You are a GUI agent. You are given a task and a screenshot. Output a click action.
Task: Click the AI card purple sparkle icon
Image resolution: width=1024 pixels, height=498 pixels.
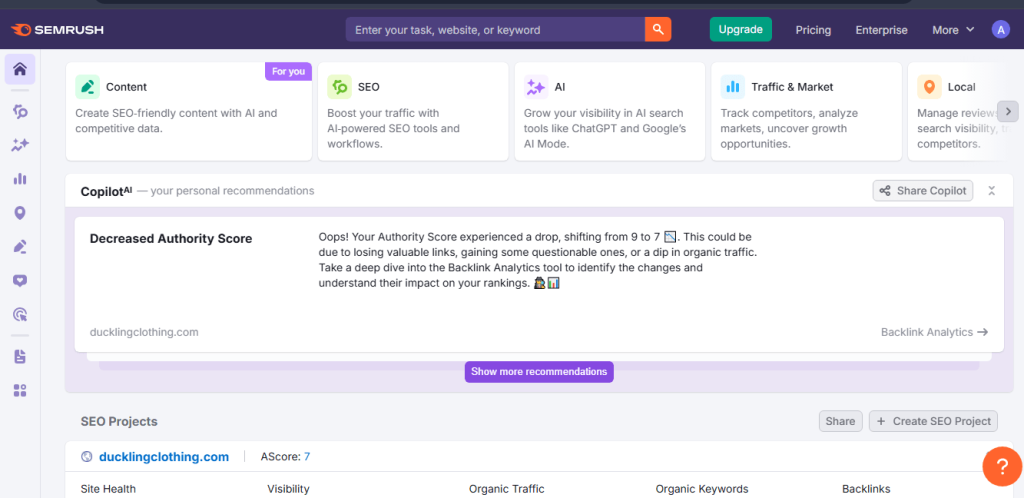coord(536,87)
